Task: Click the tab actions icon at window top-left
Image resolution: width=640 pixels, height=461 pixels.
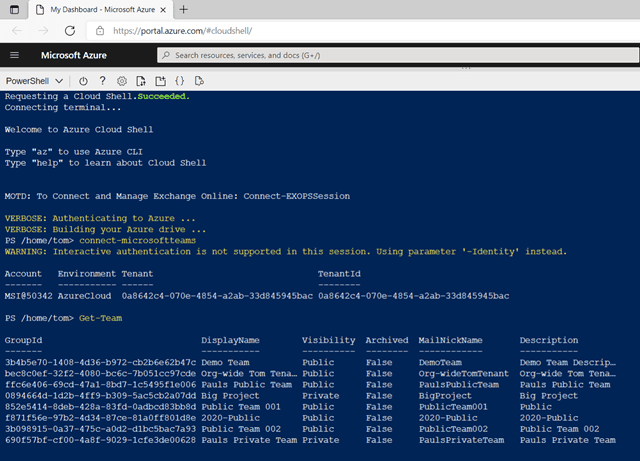Action: click(14, 9)
